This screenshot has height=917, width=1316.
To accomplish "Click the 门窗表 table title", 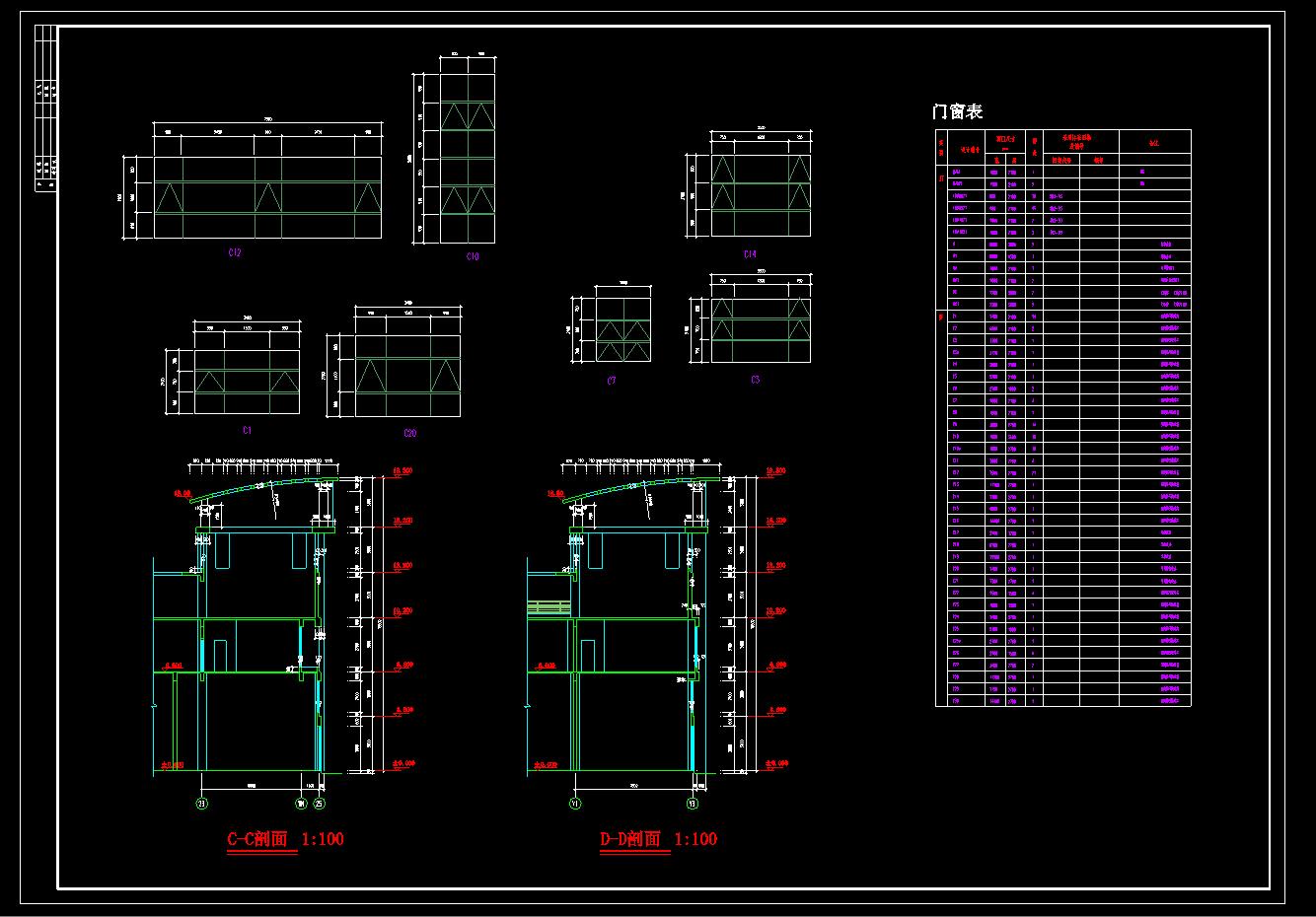I will click(x=958, y=111).
